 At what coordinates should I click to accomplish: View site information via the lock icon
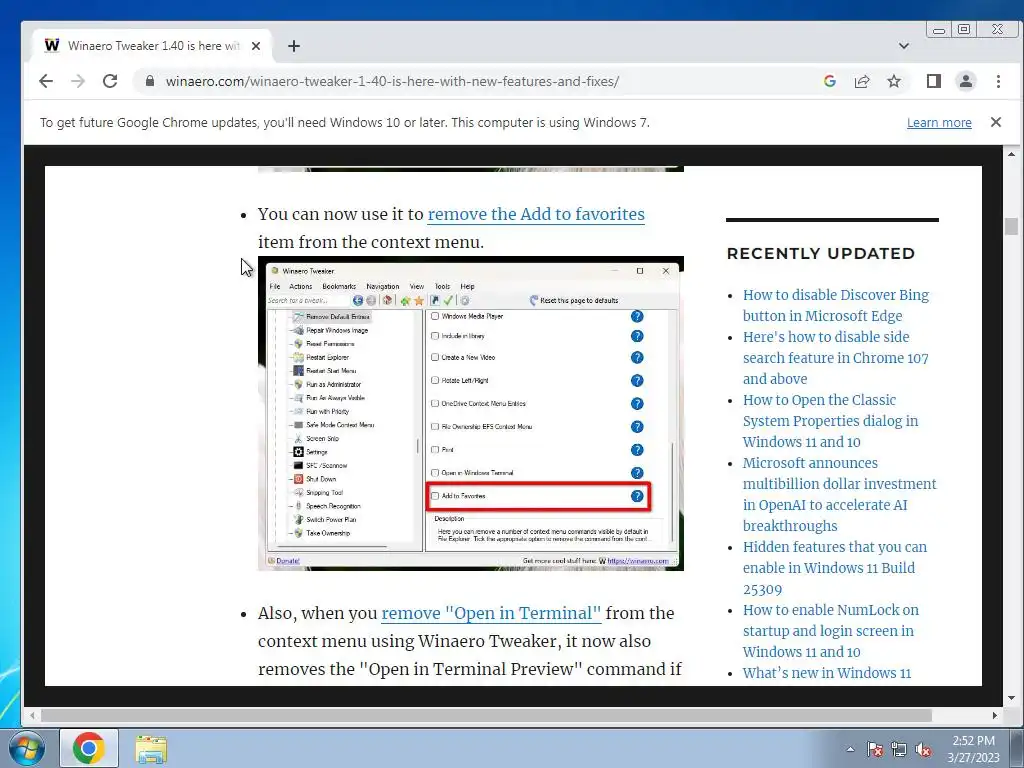pyautogui.click(x=150, y=81)
